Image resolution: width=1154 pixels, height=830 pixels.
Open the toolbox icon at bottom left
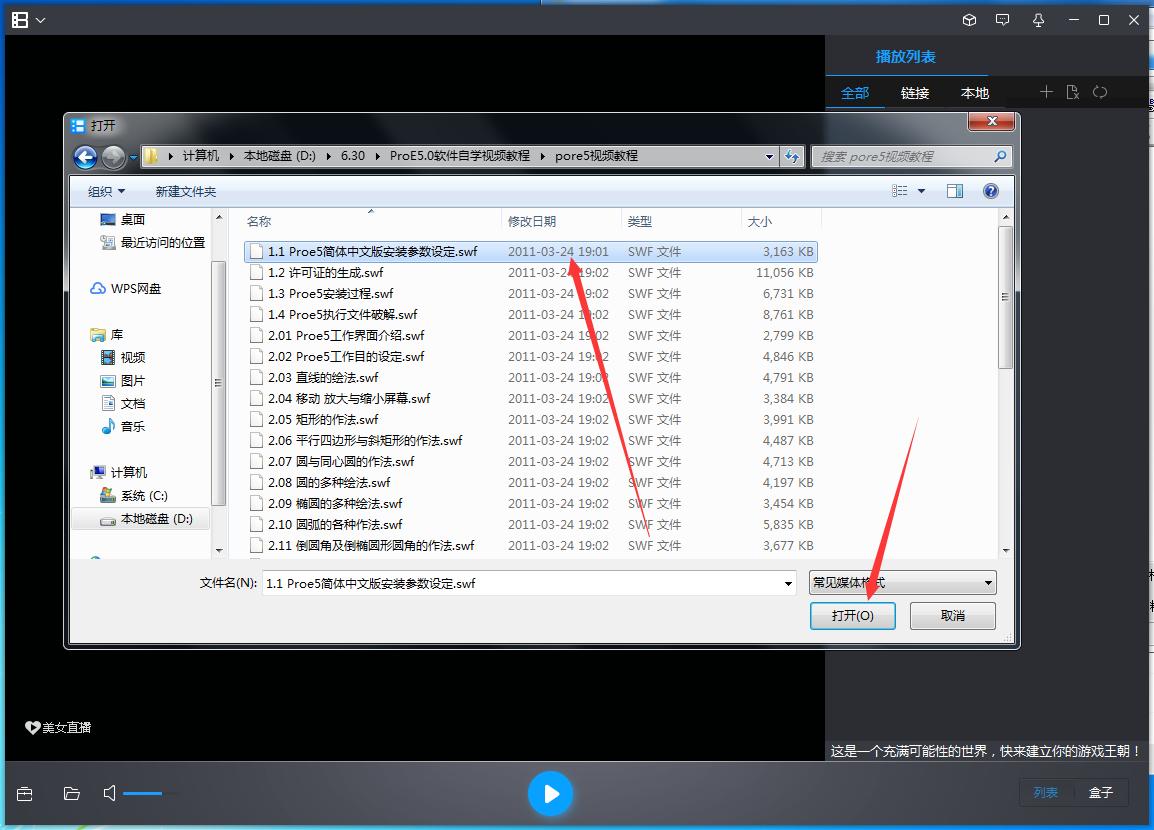click(25, 794)
